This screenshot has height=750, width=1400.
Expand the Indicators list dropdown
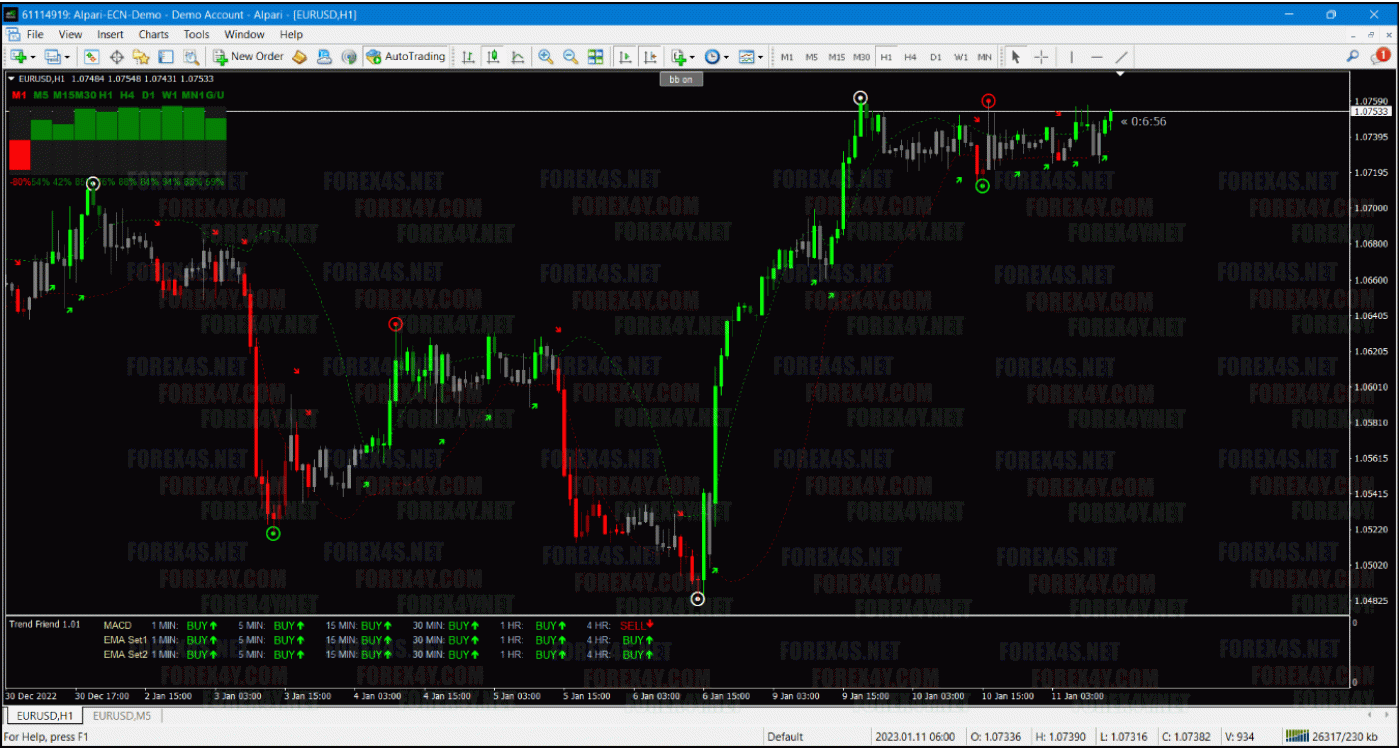pyautogui.click(x=692, y=57)
